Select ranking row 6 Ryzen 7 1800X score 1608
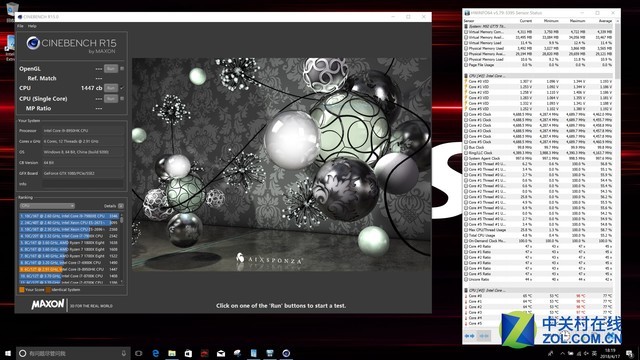This screenshot has height=360, width=640. 69,249
